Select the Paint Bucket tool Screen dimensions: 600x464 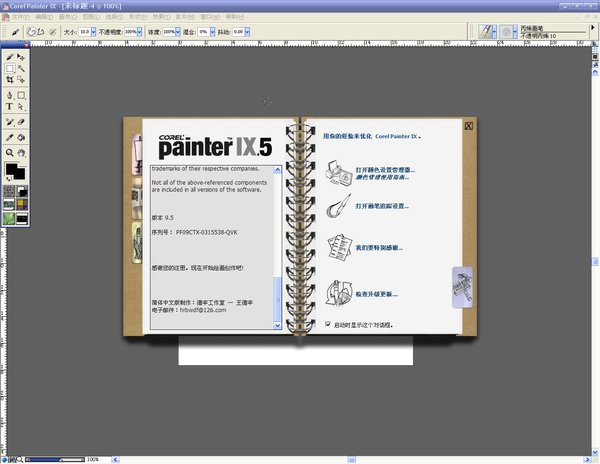pyautogui.click(x=21, y=137)
